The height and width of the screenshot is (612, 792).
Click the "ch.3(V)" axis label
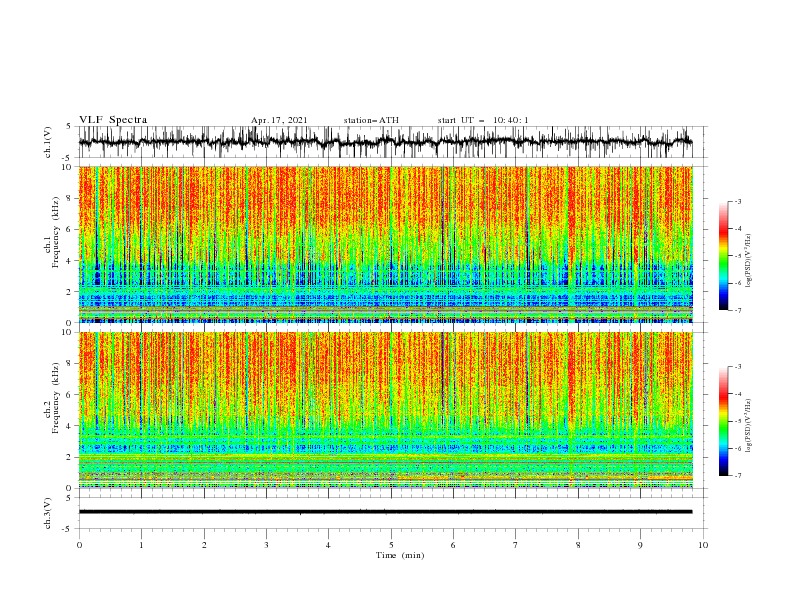(x=48, y=513)
